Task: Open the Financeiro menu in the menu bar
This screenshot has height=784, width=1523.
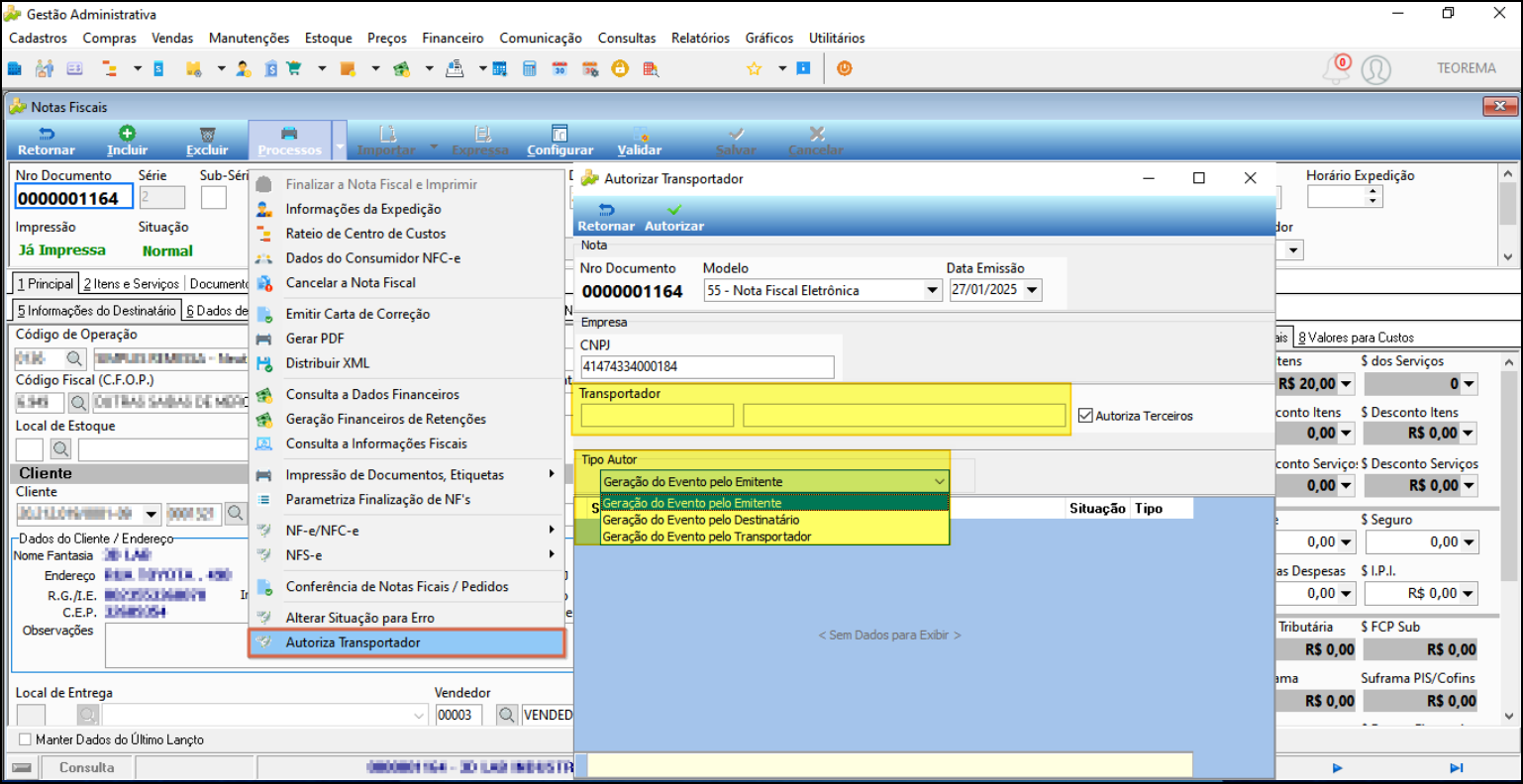Action: point(453,38)
